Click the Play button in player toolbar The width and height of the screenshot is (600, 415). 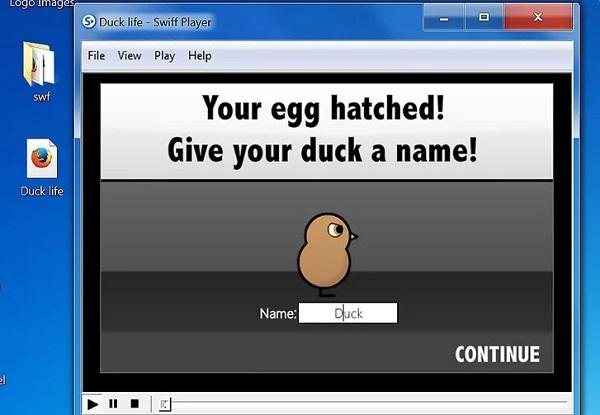pyautogui.click(x=92, y=404)
